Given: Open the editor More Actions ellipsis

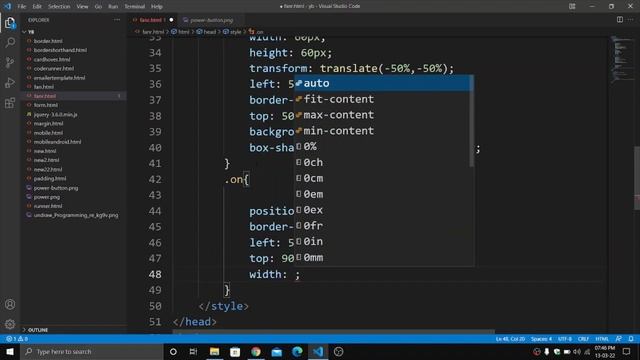Looking at the screenshot, I should click(x=631, y=20).
